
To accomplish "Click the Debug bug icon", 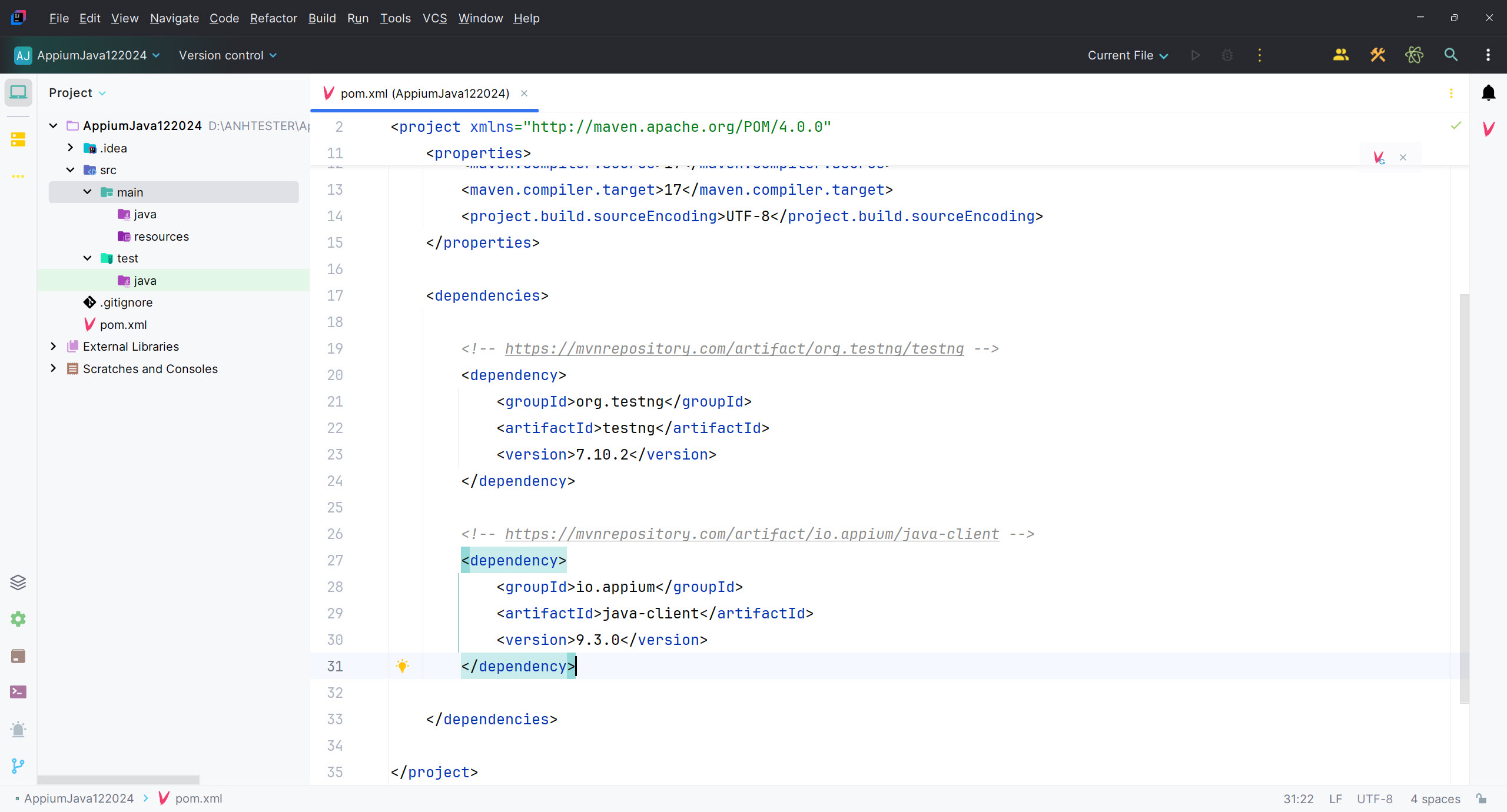I will 1227,55.
